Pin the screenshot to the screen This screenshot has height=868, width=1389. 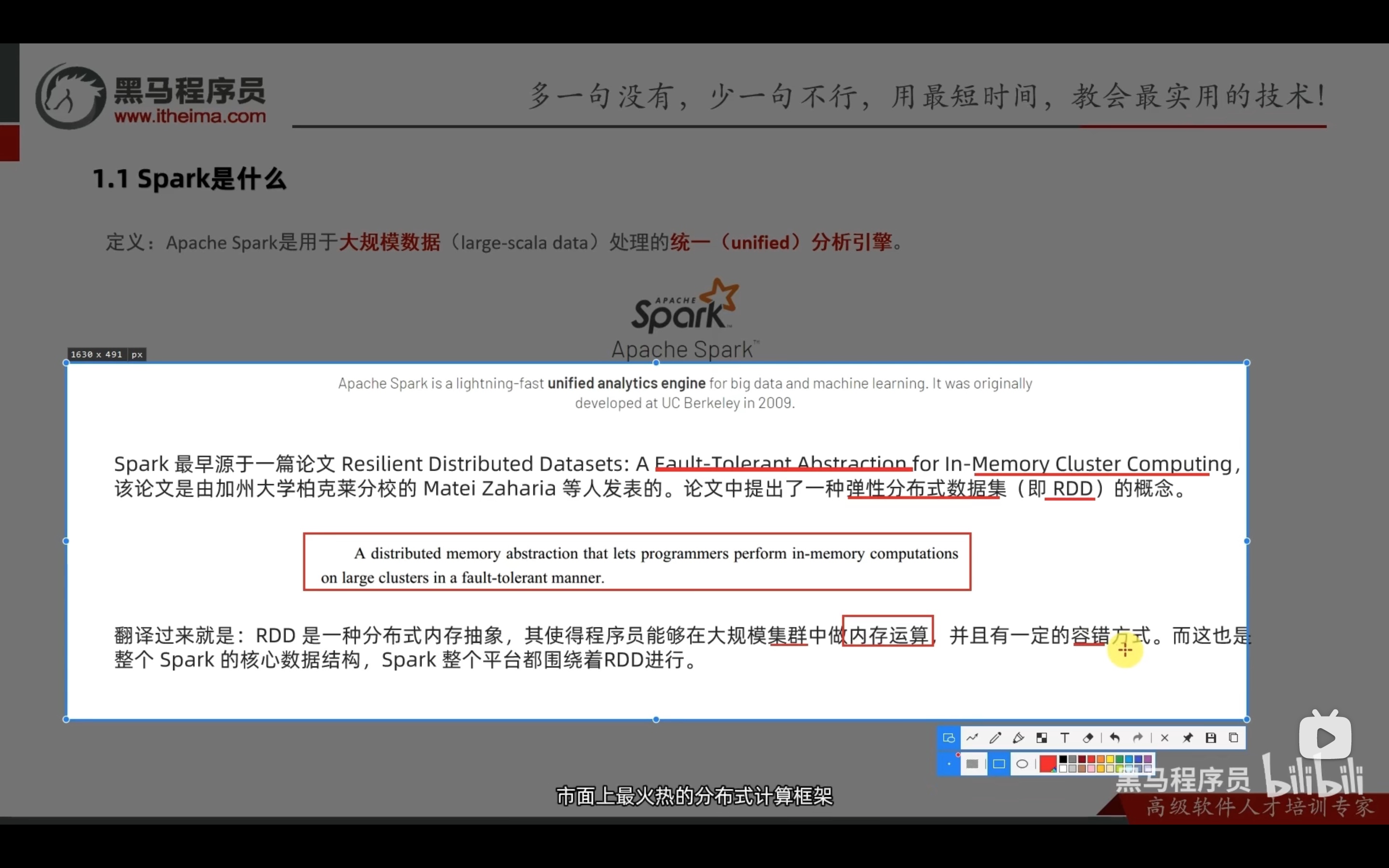click(x=1187, y=738)
